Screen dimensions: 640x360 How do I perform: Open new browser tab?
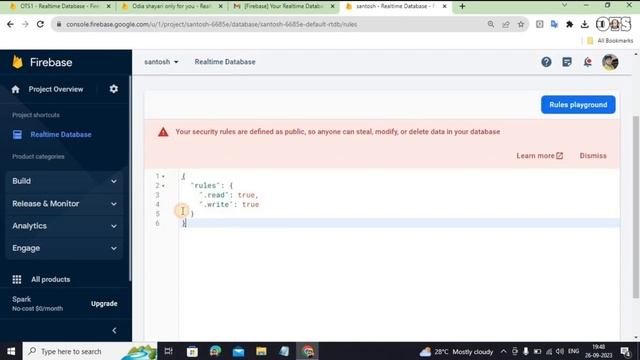(x=462, y=6)
